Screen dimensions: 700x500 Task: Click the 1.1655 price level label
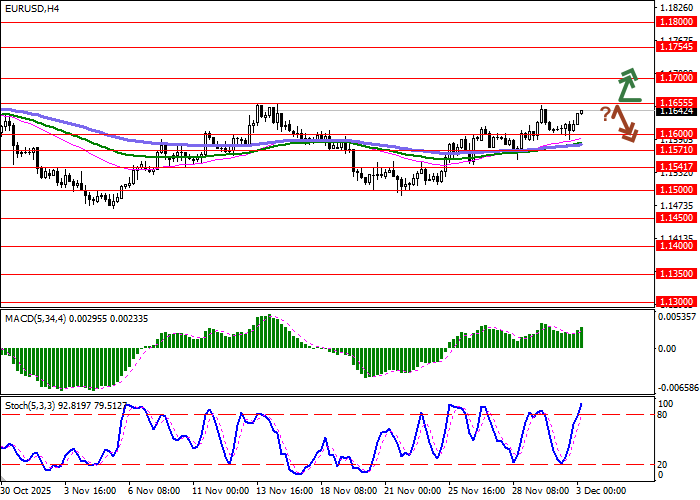[675, 102]
